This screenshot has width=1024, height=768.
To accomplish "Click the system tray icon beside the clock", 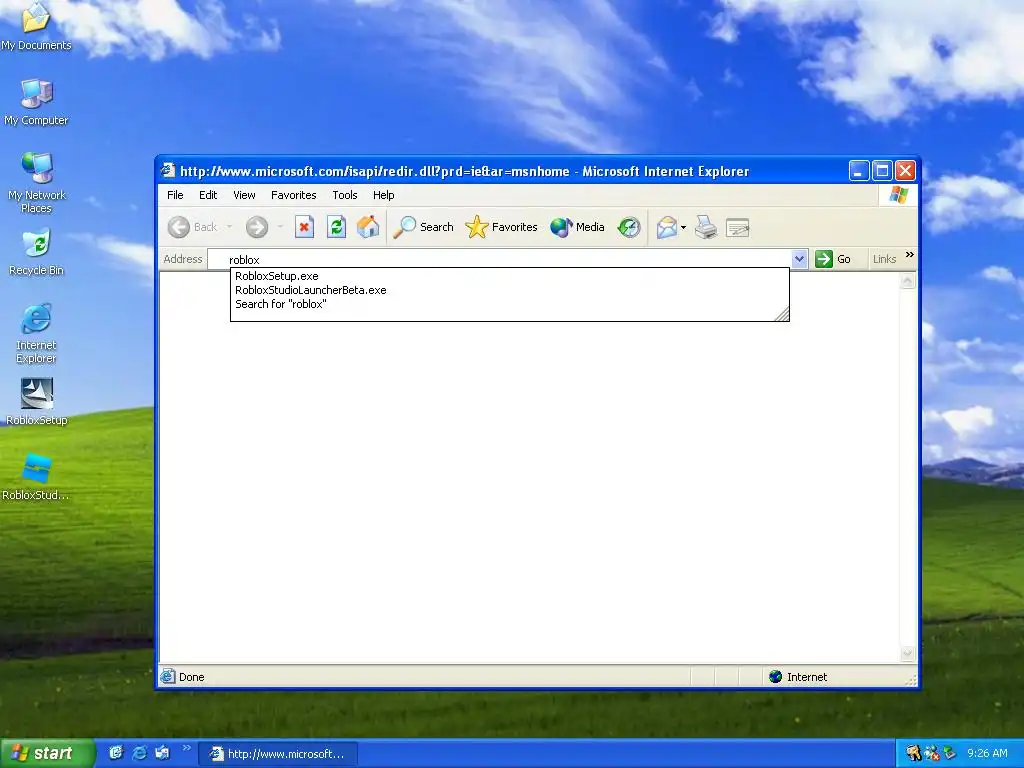I will pos(948,753).
